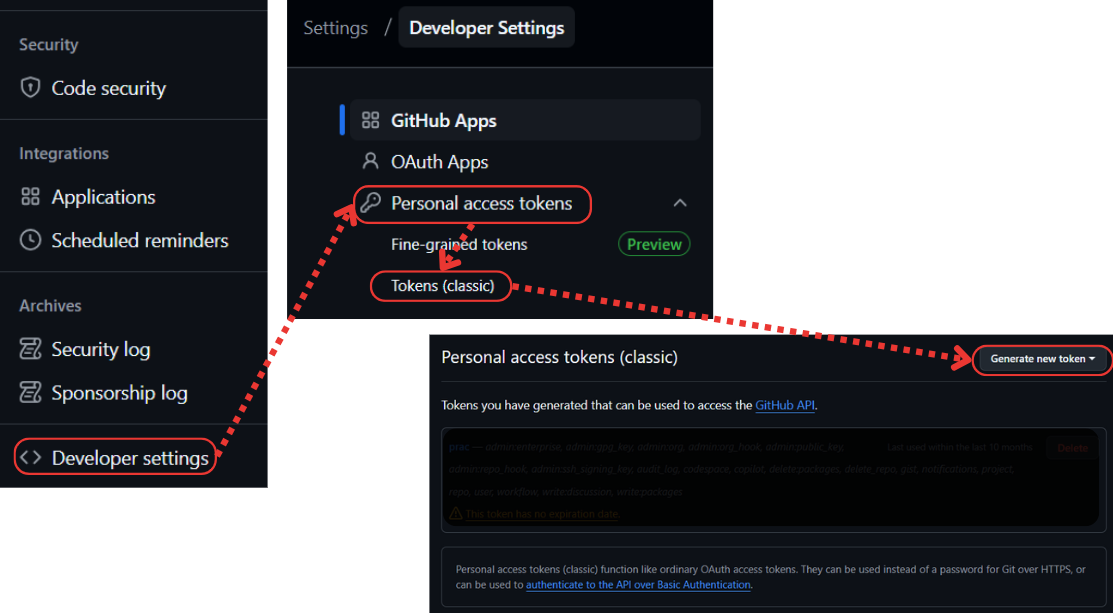
Task: Click the Sponsorship log icon
Action: (30, 393)
